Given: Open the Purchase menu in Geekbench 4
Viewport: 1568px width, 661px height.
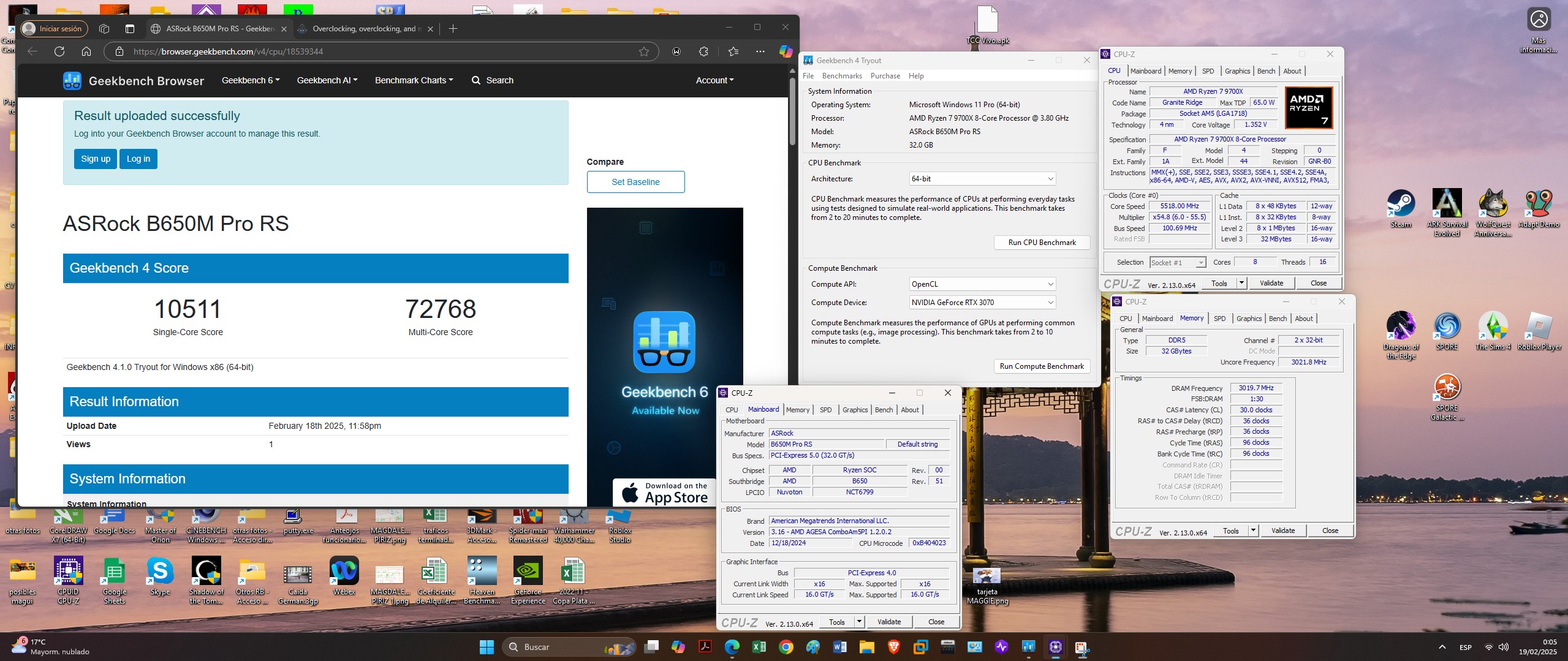Looking at the screenshot, I should click(885, 76).
